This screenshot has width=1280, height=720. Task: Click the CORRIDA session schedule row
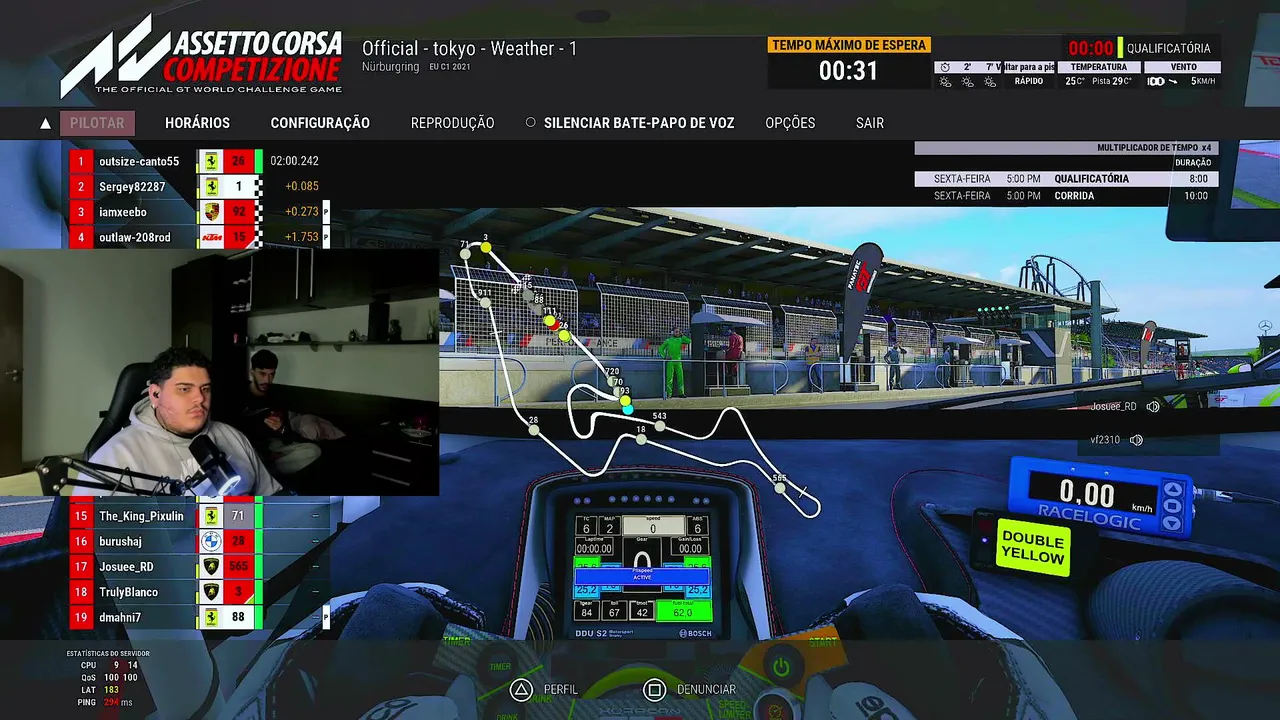(1066, 196)
